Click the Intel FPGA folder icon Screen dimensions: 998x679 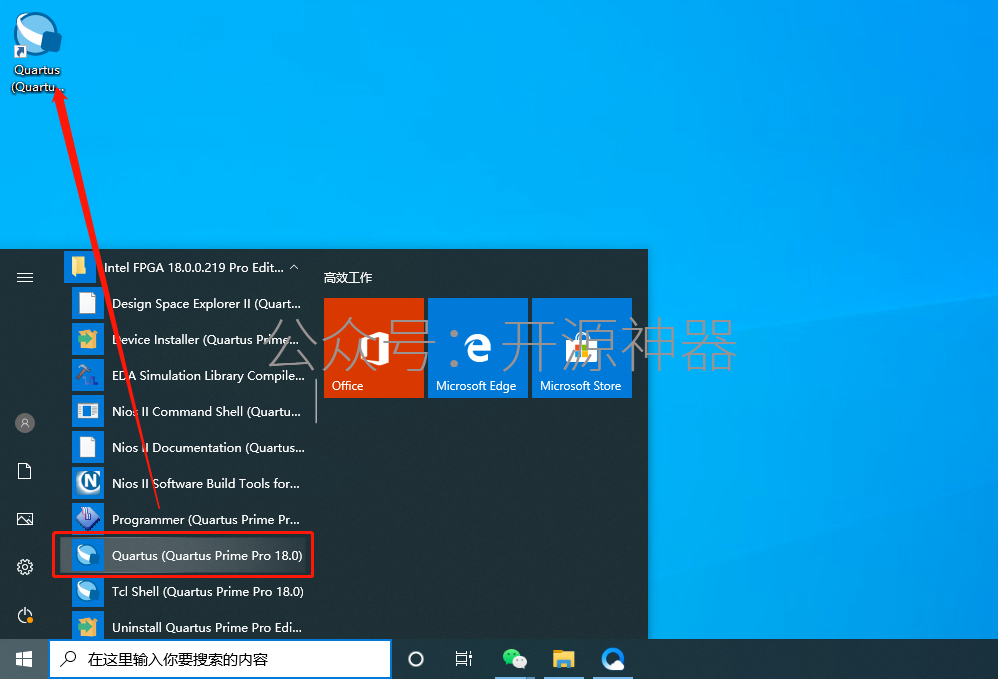coord(80,267)
